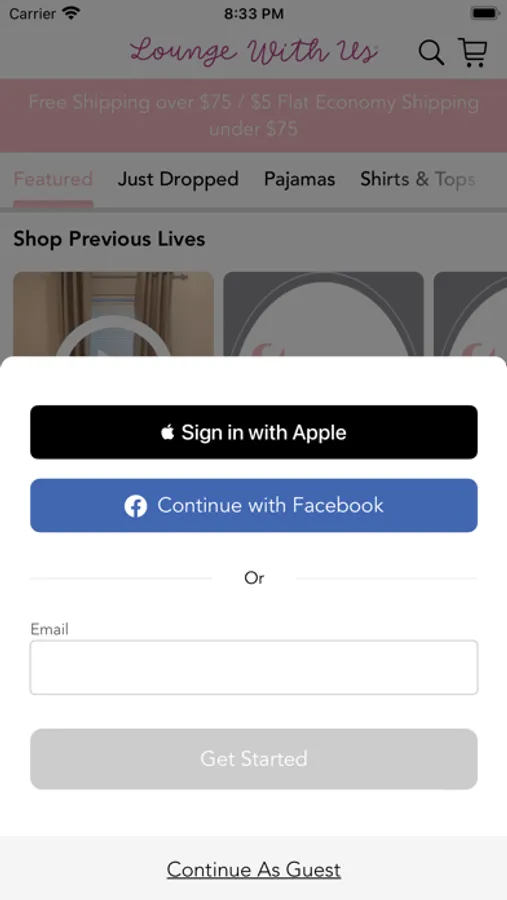Continue with Facebook
This screenshot has height=900, width=507.
[254, 506]
